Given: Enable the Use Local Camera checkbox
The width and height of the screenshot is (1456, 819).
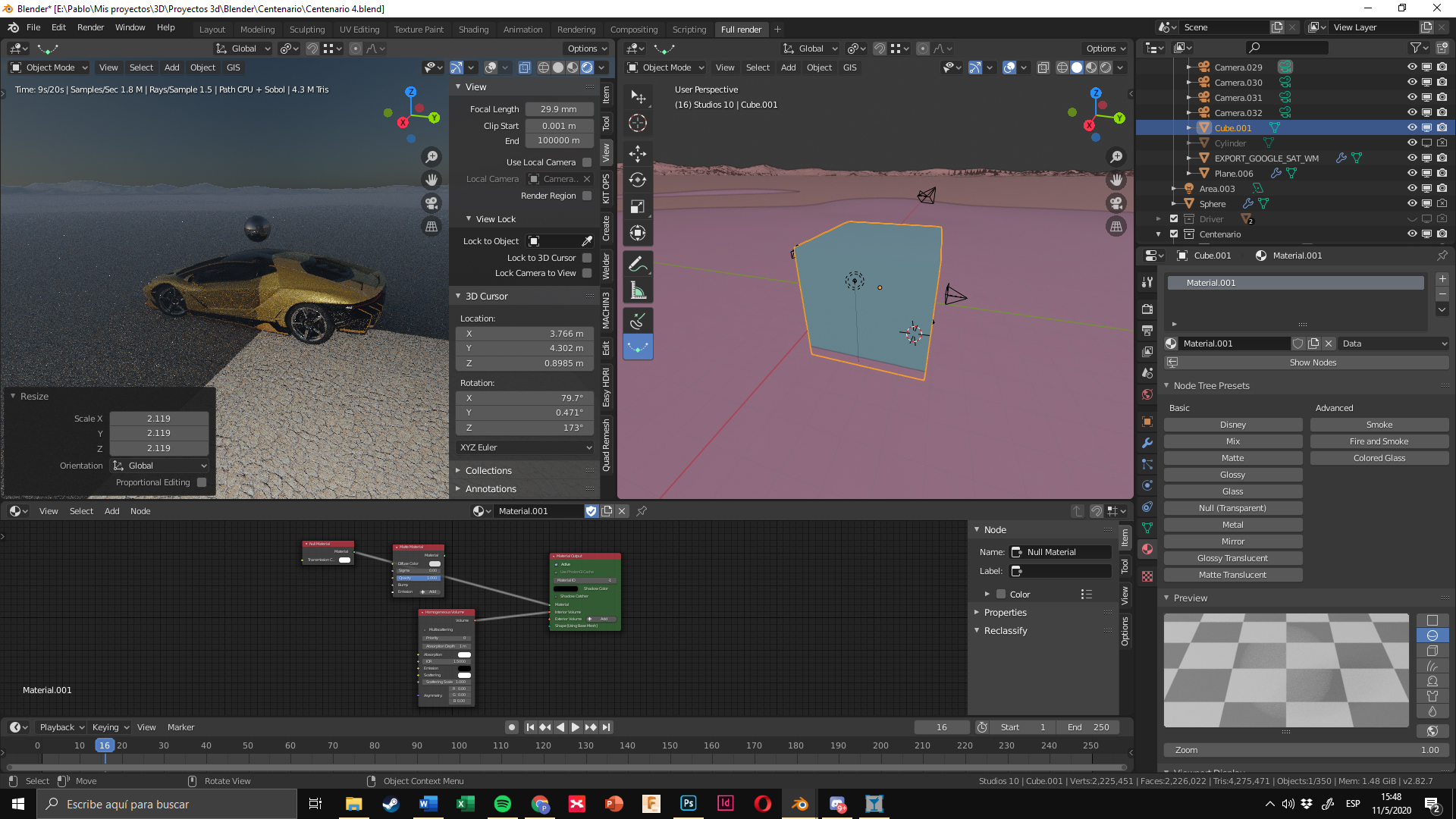Looking at the screenshot, I should [x=587, y=162].
